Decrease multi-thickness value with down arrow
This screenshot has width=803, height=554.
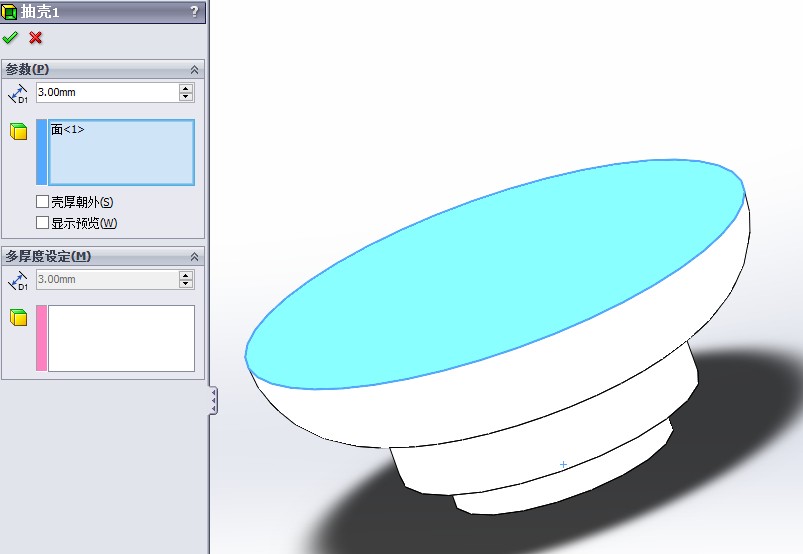click(x=186, y=284)
